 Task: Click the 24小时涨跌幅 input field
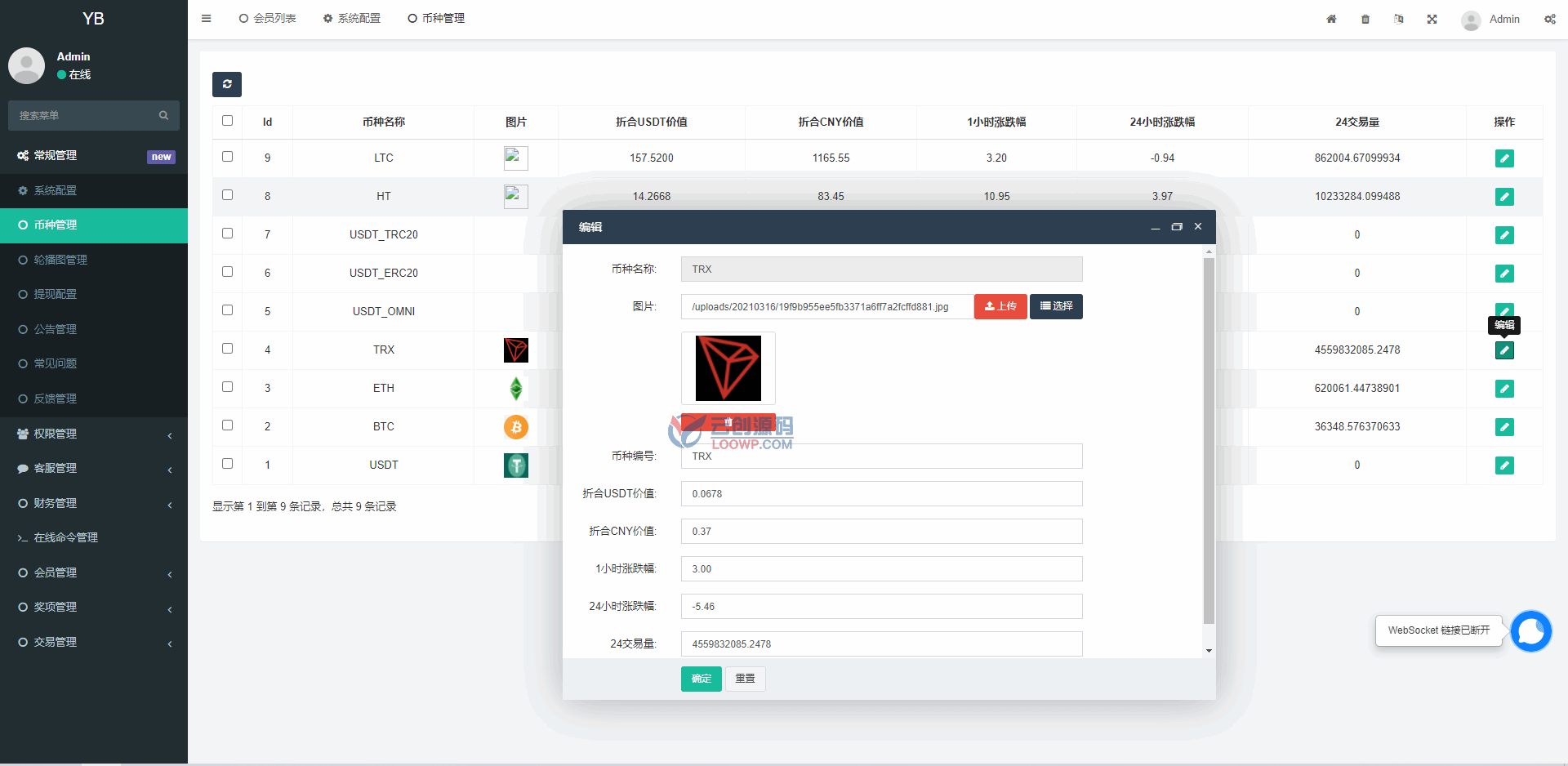click(x=882, y=607)
